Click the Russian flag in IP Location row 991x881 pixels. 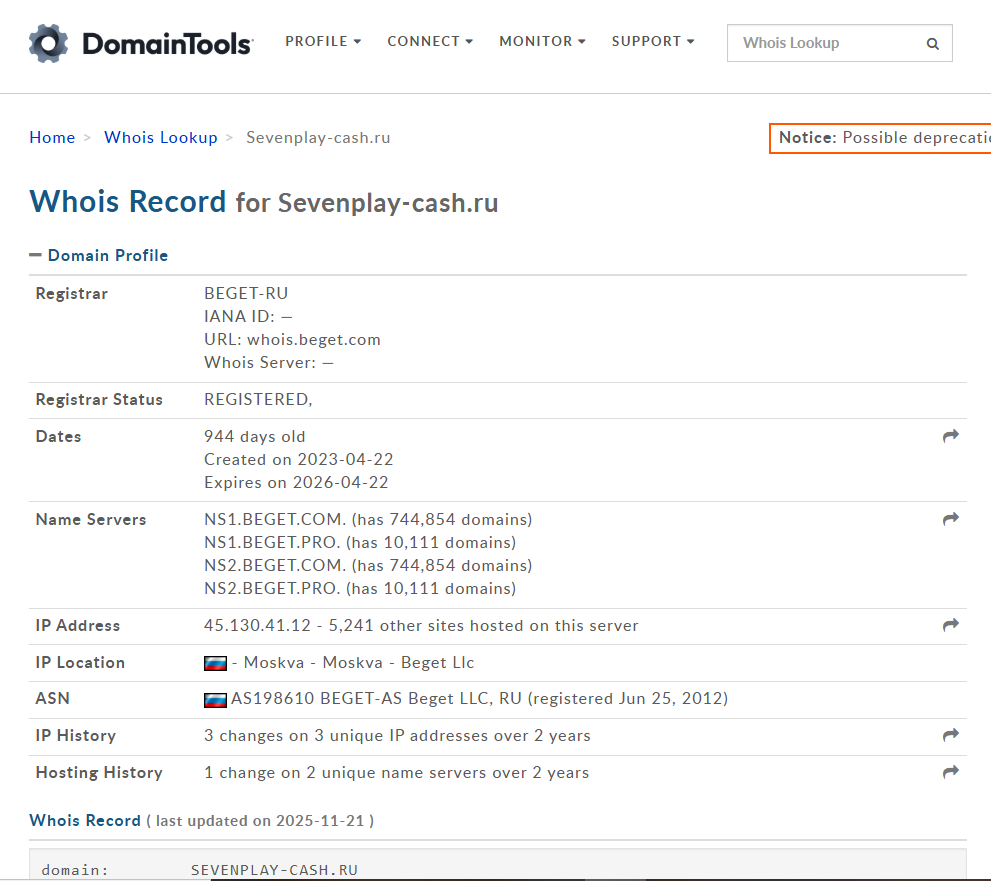click(215, 663)
